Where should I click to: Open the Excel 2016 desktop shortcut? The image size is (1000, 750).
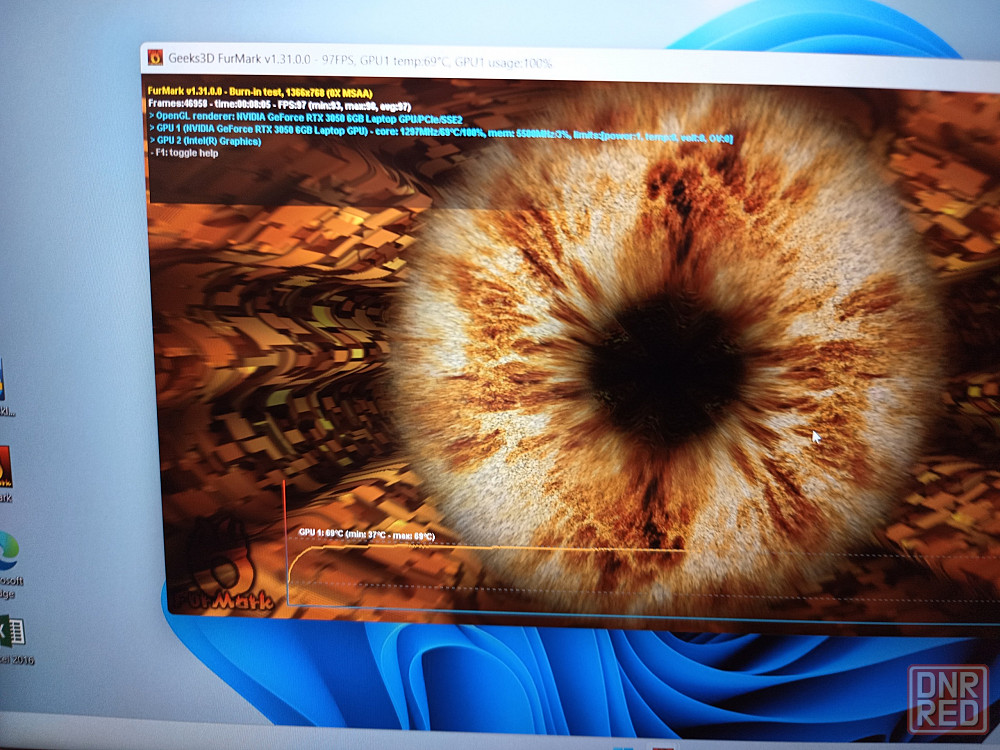(10, 634)
